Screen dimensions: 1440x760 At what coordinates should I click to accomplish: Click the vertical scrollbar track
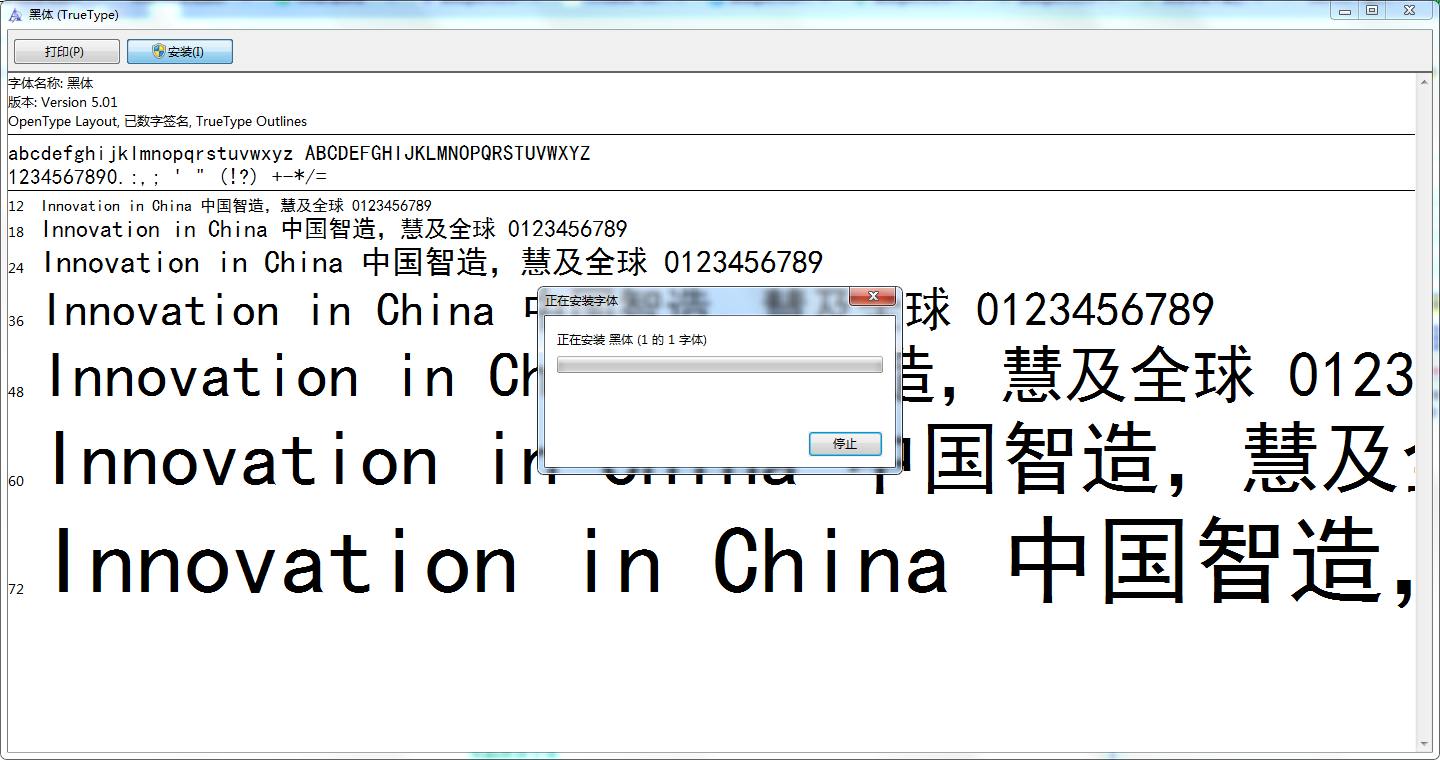click(1424, 400)
